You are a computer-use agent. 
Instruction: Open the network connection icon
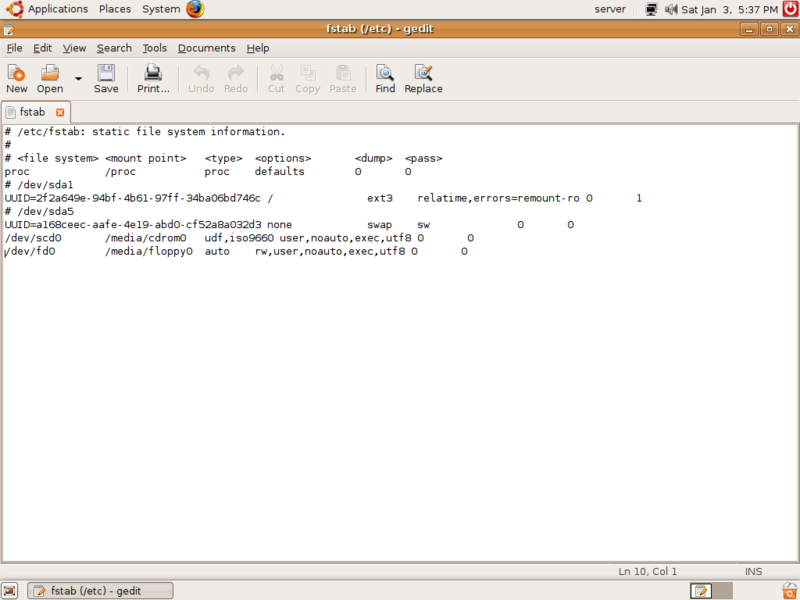pos(651,9)
